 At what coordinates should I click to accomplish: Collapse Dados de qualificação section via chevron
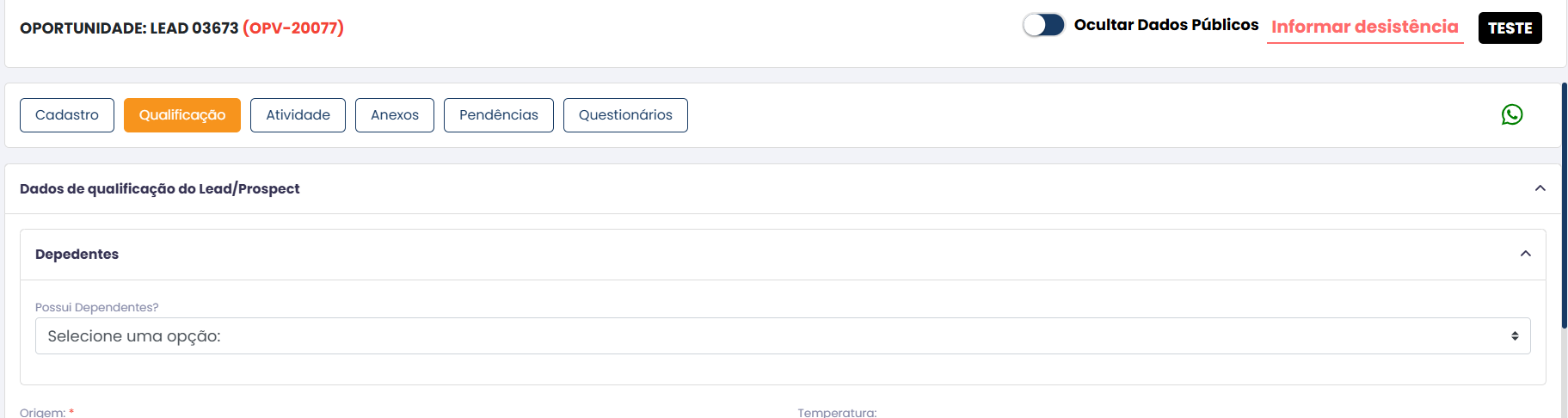1540,188
